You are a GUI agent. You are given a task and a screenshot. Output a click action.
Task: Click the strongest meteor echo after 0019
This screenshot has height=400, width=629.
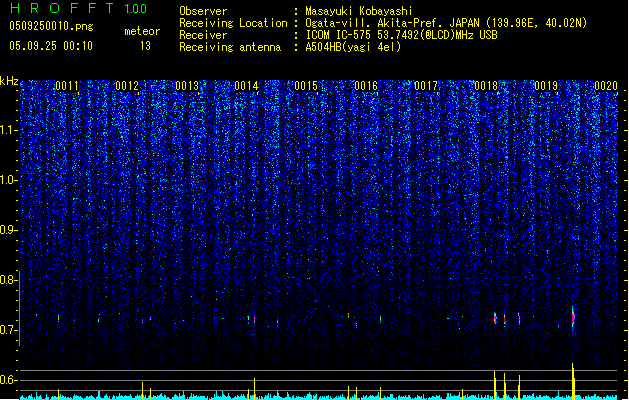point(573,318)
